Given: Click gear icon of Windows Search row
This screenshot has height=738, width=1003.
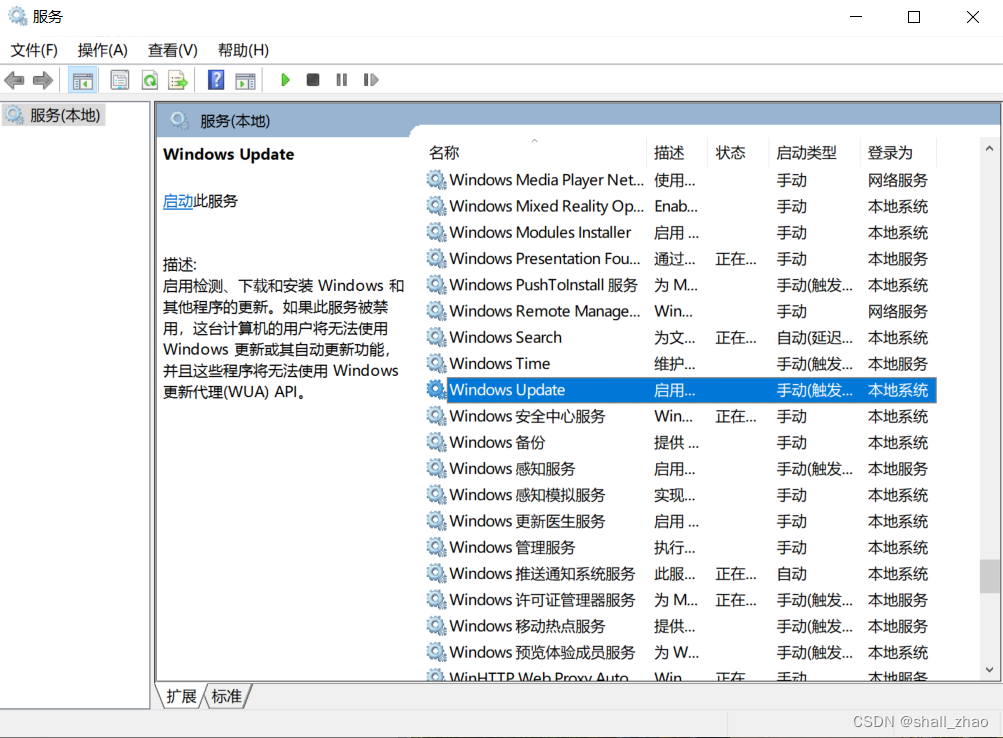Looking at the screenshot, I should click(x=436, y=337).
